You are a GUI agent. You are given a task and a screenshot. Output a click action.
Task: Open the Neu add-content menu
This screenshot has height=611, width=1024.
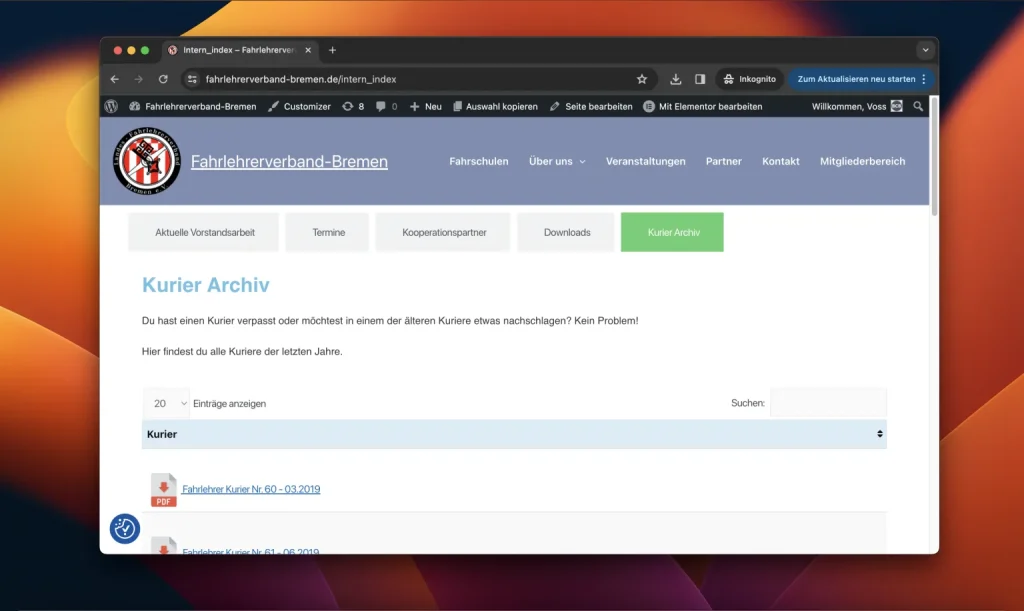[x=426, y=106]
